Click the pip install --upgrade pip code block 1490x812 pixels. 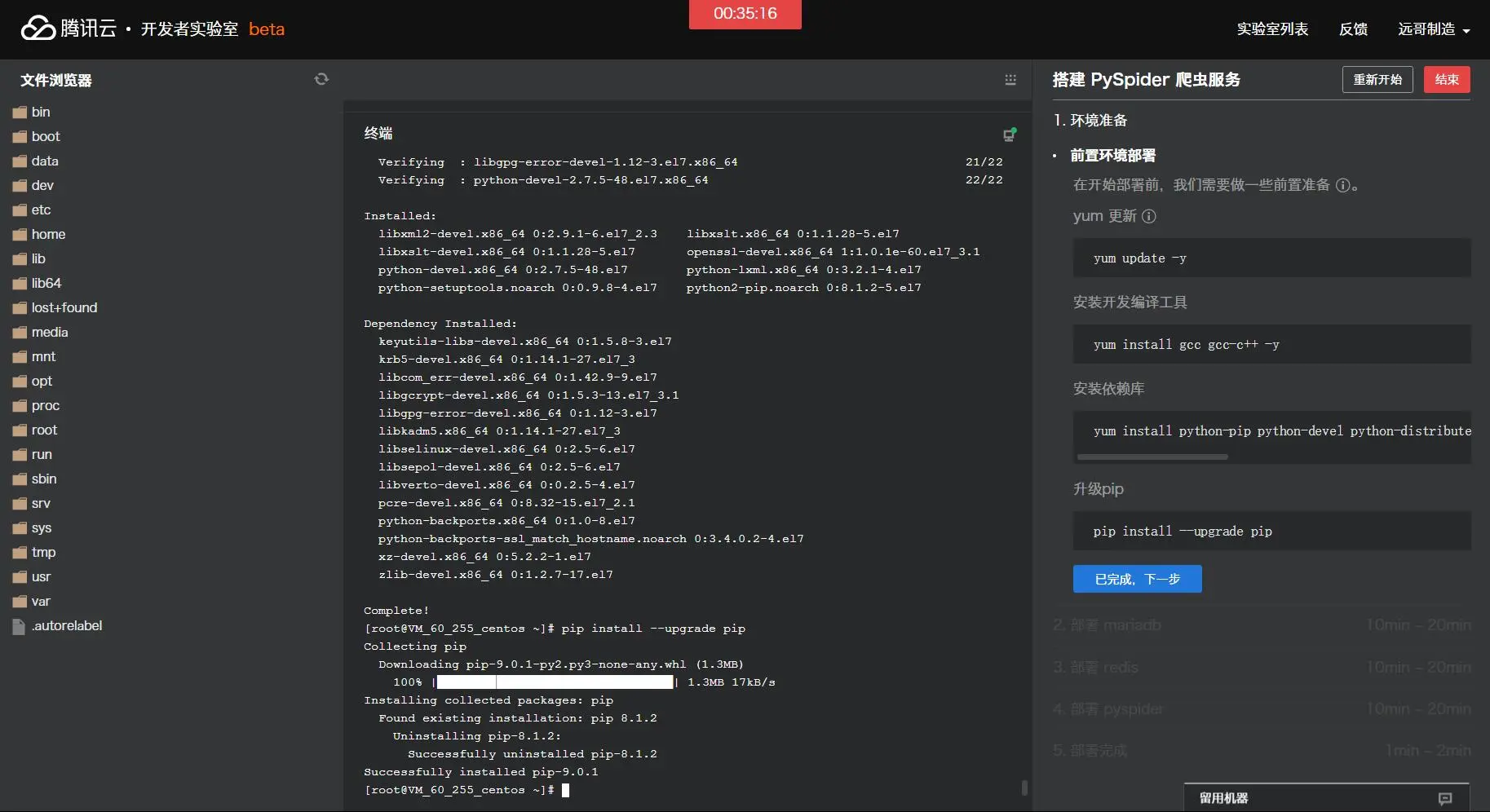(x=1271, y=532)
